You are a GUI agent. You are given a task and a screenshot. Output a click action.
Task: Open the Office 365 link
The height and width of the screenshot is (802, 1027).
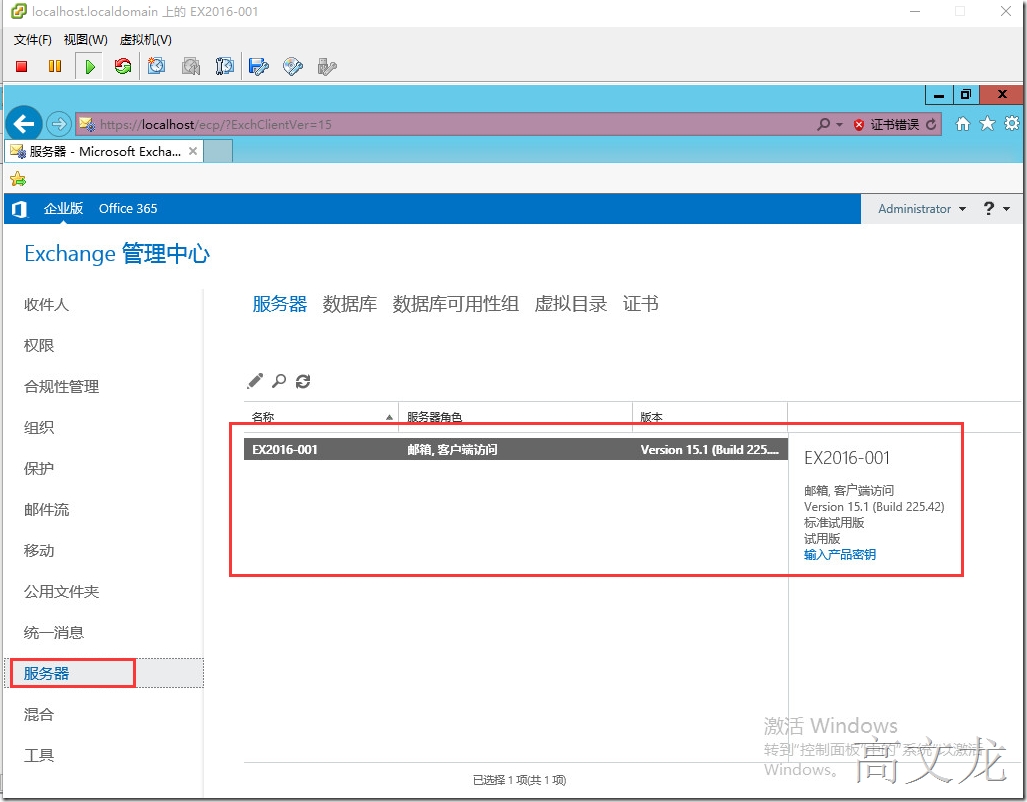[x=128, y=209]
